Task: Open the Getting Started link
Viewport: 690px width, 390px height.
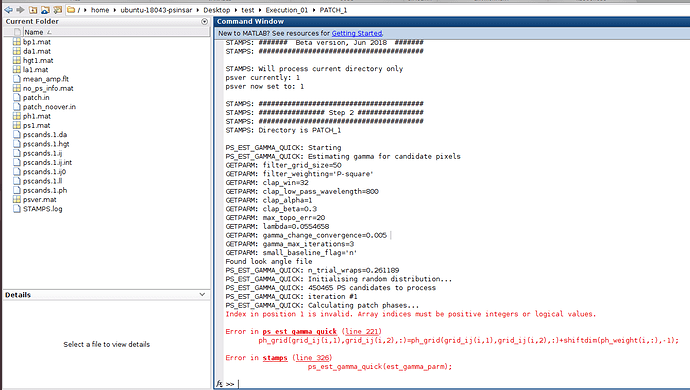Action: coord(356,33)
